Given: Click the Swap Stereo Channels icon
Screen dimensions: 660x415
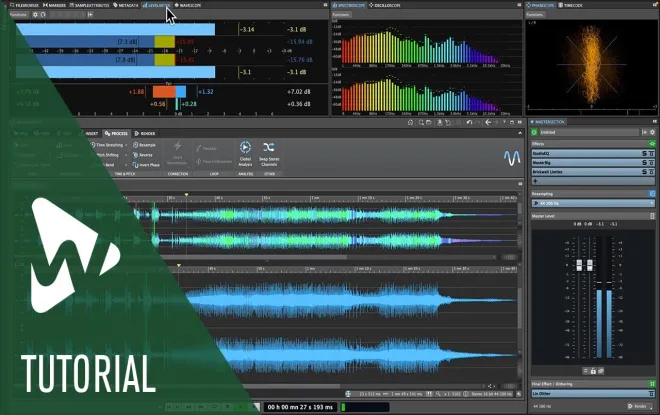Looking at the screenshot, I should coord(269,147).
